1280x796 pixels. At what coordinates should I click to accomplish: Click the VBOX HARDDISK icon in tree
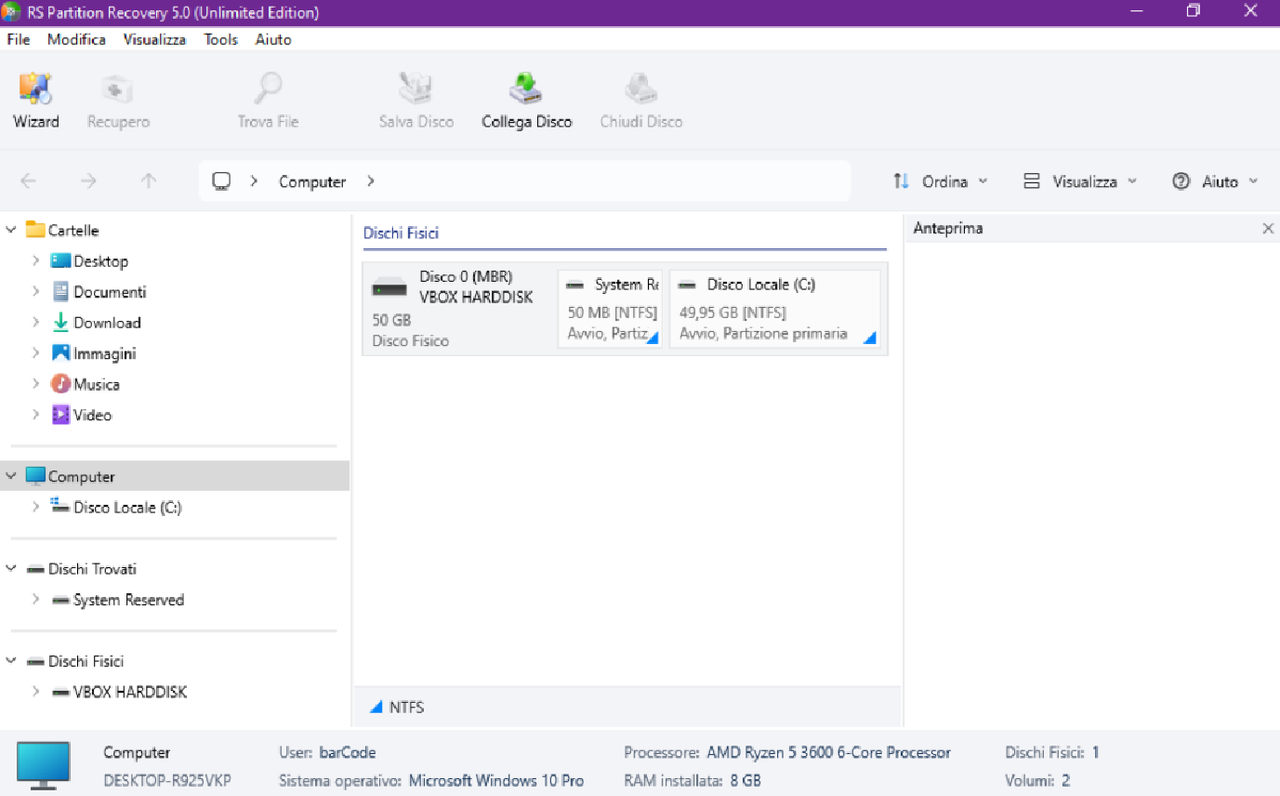[61, 692]
